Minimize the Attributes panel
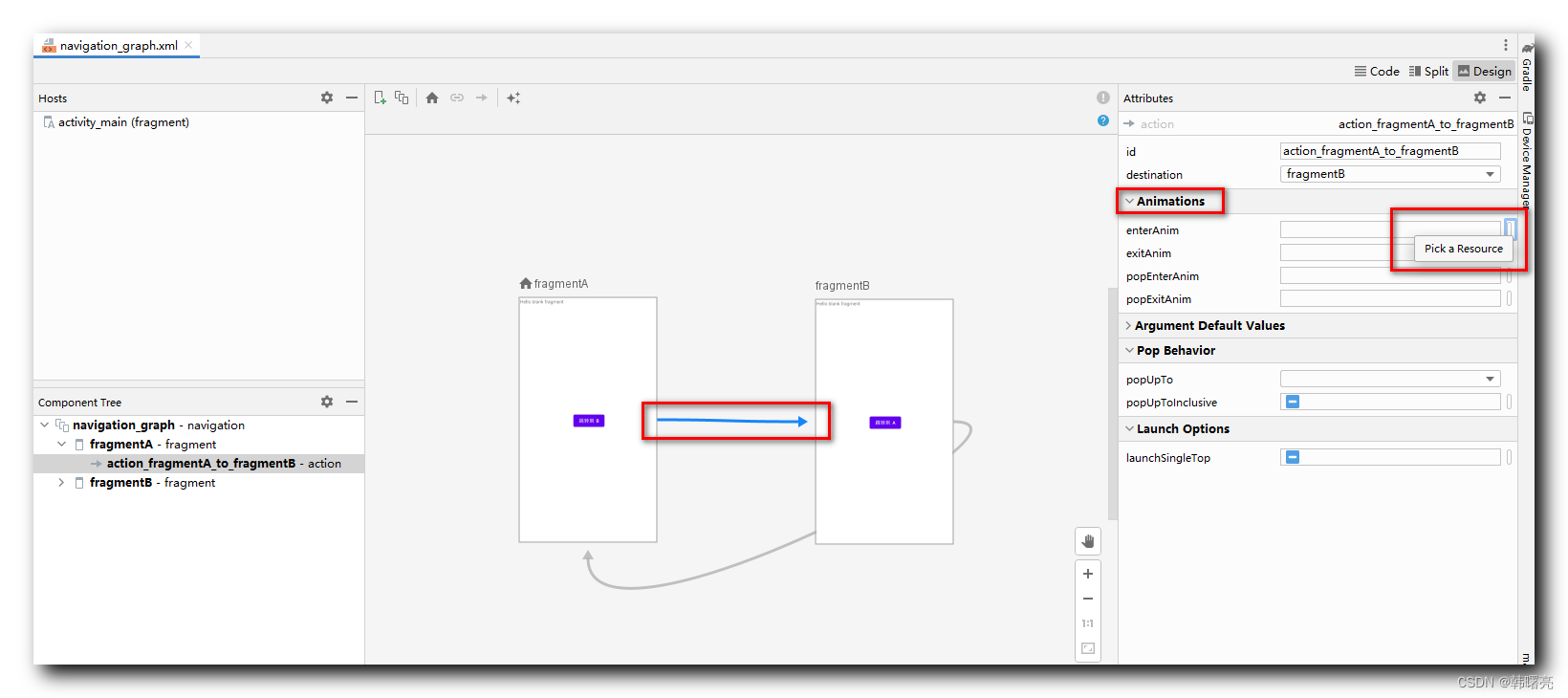 (x=1505, y=98)
